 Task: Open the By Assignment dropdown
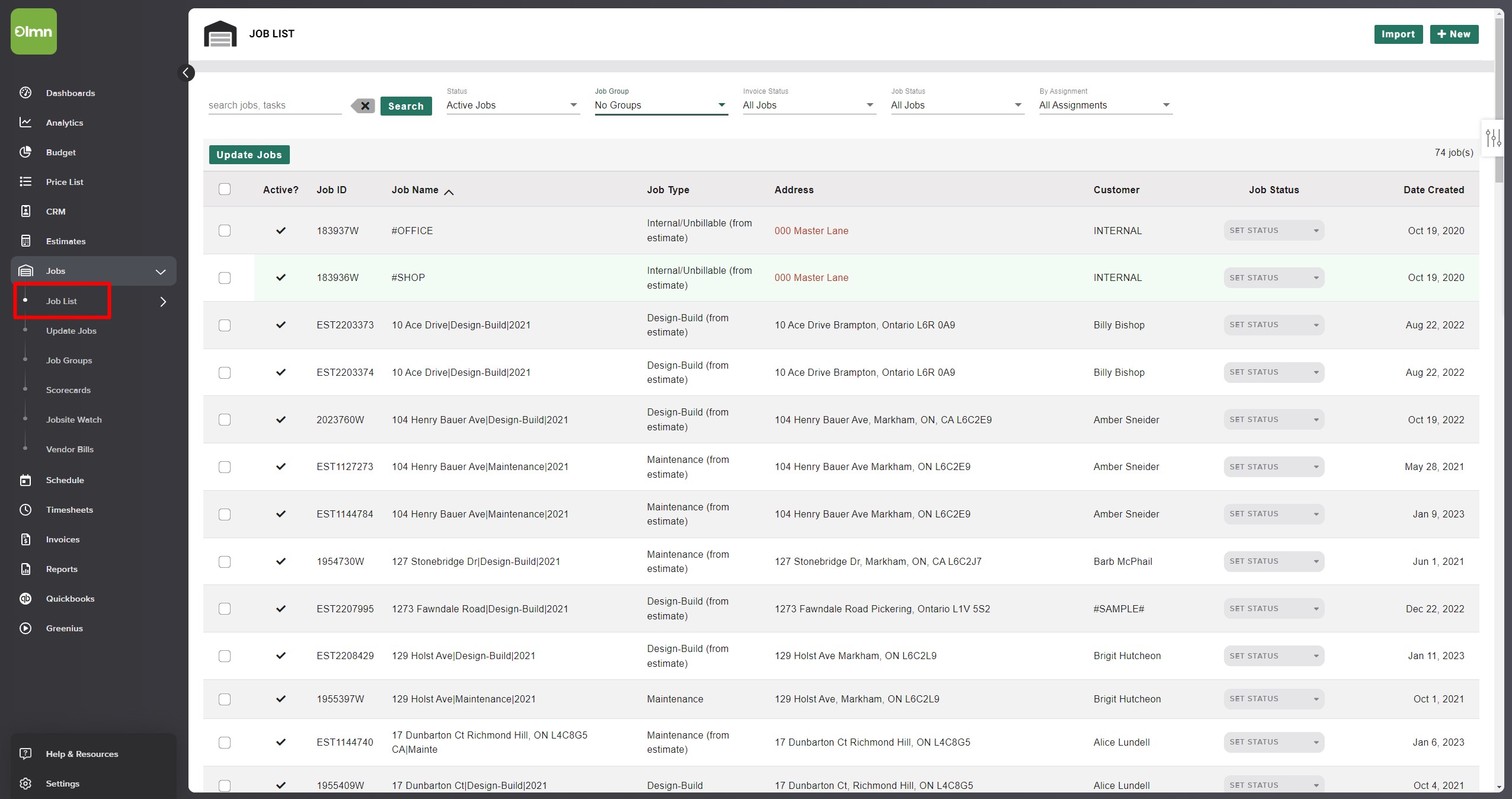1105,105
